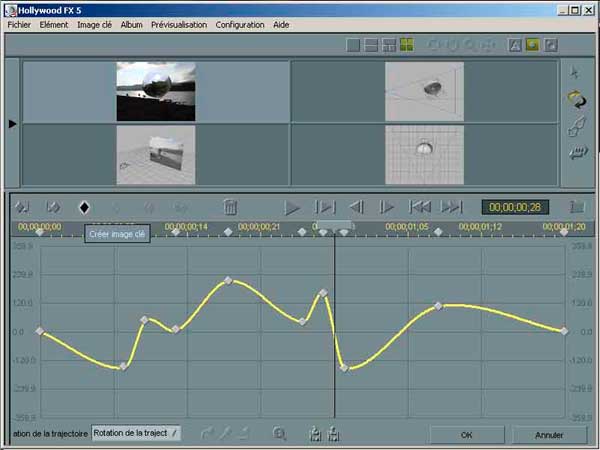Click the wireframe 'A' display mode icon
The height and width of the screenshot is (450, 600).
(515, 45)
